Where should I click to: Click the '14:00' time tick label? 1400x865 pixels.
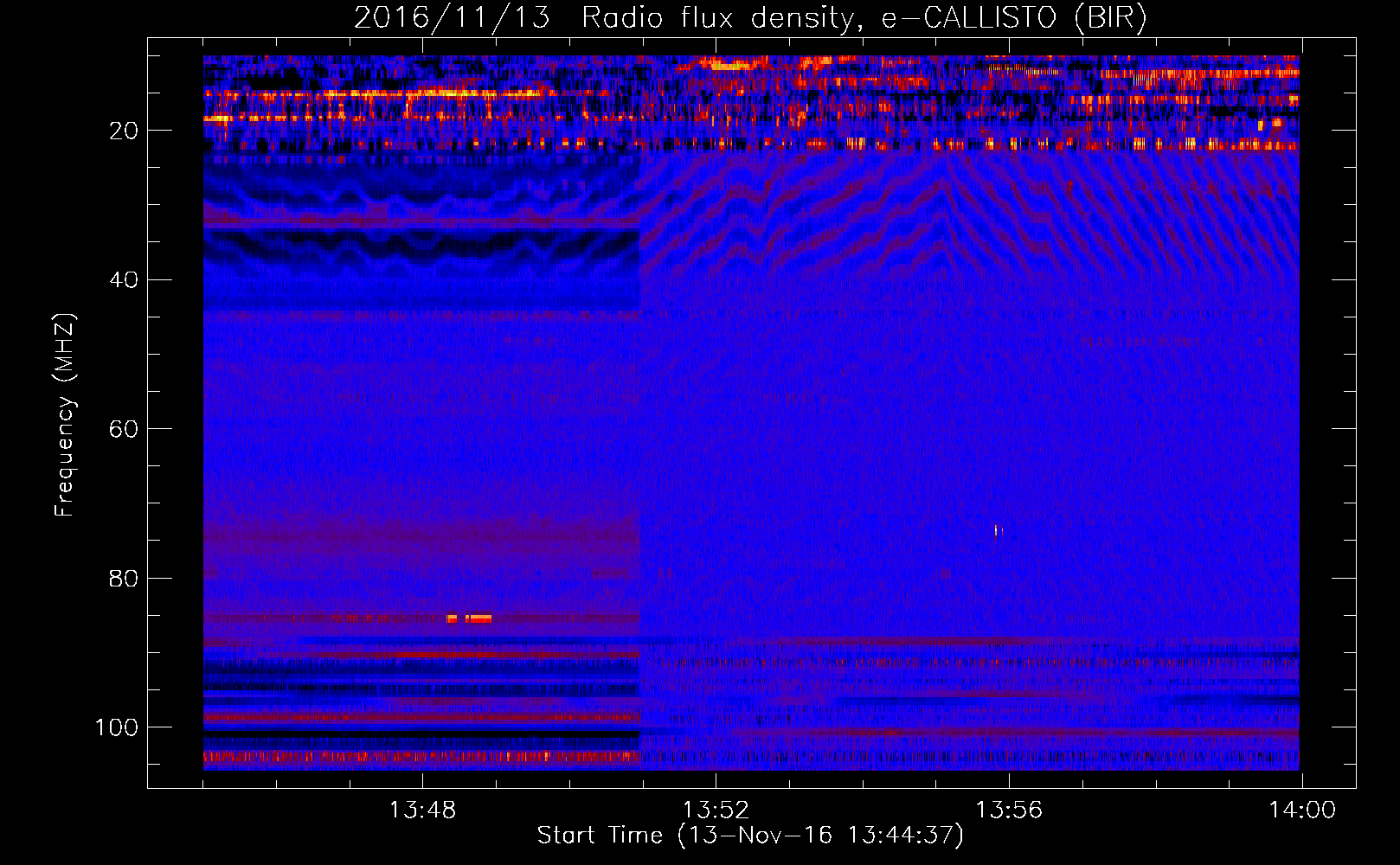click(1302, 811)
